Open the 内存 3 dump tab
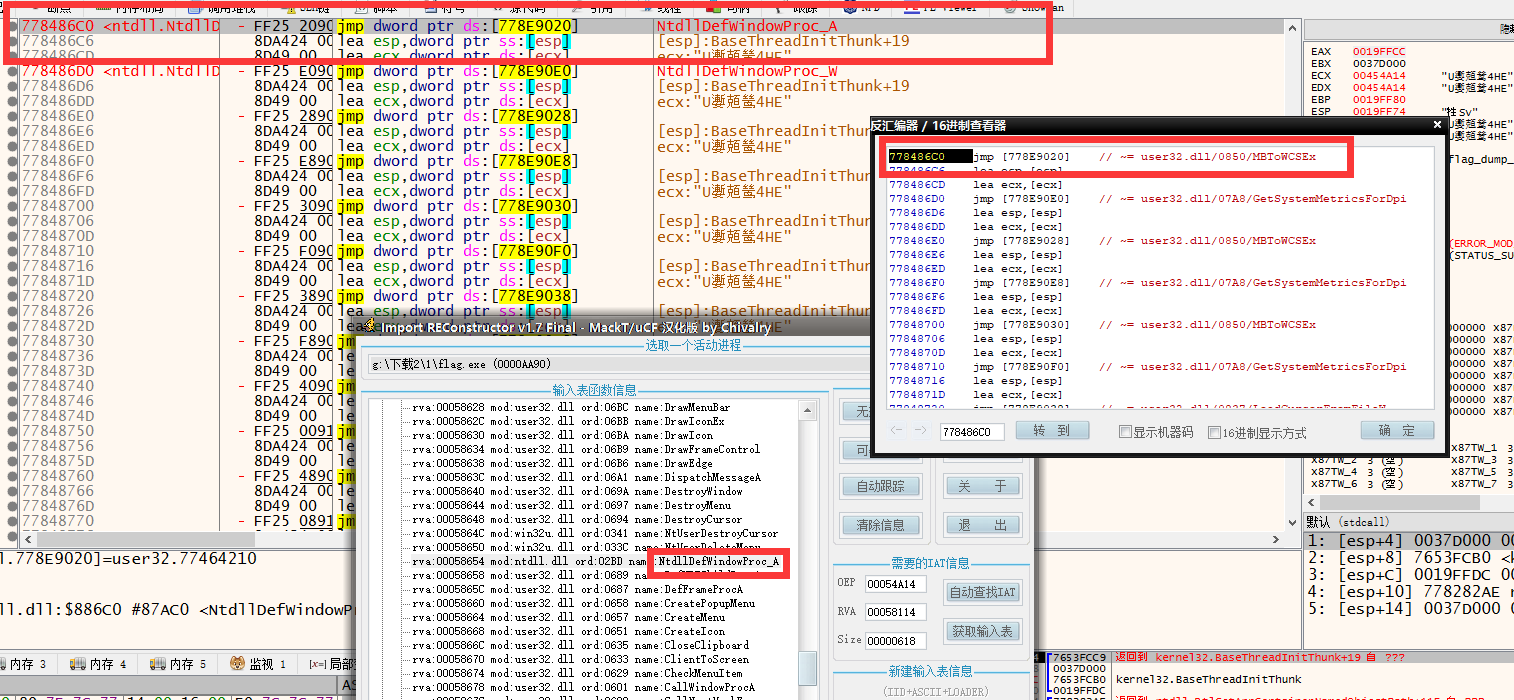 coord(28,664)
